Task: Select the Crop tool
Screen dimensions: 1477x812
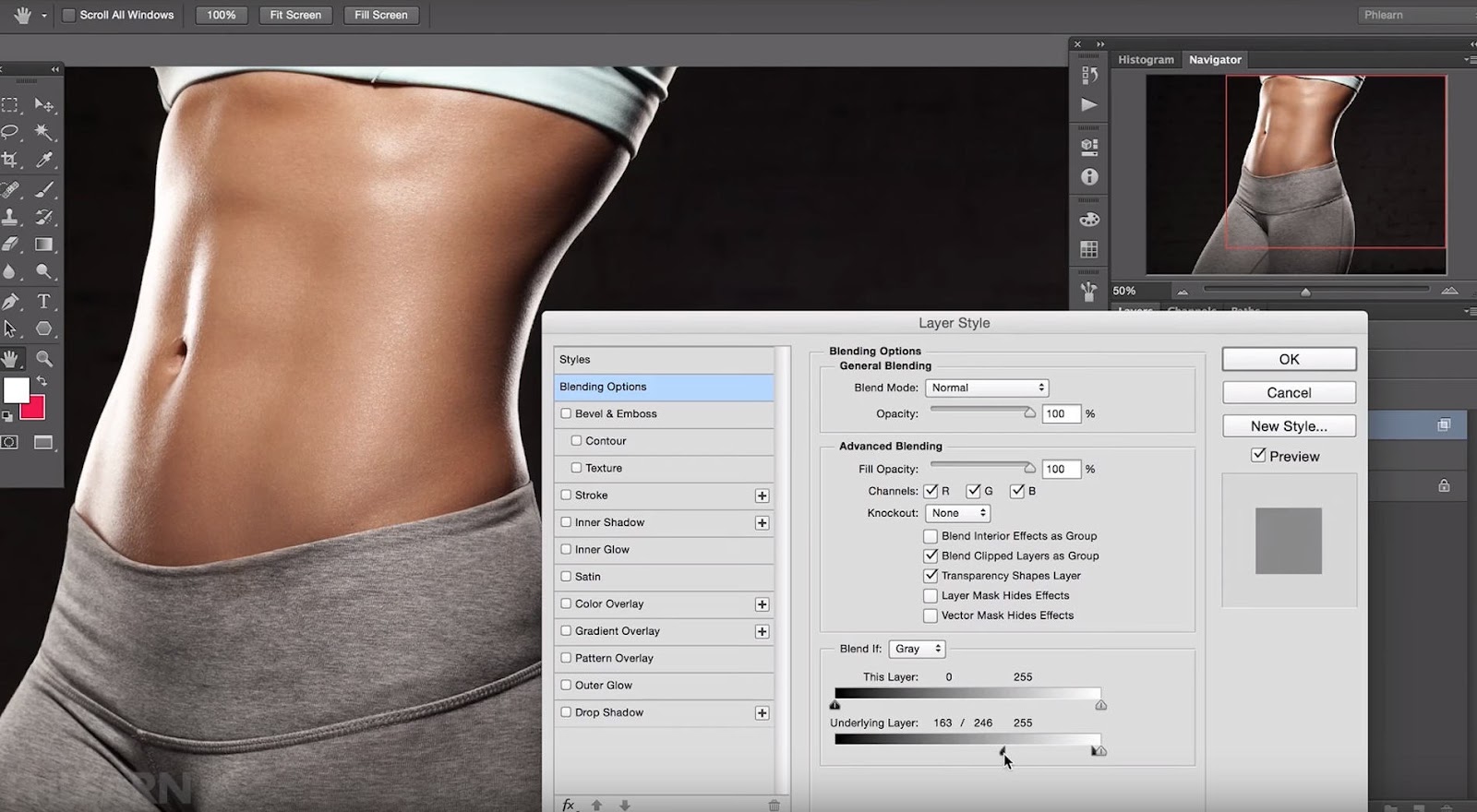Action: [10, 160]
